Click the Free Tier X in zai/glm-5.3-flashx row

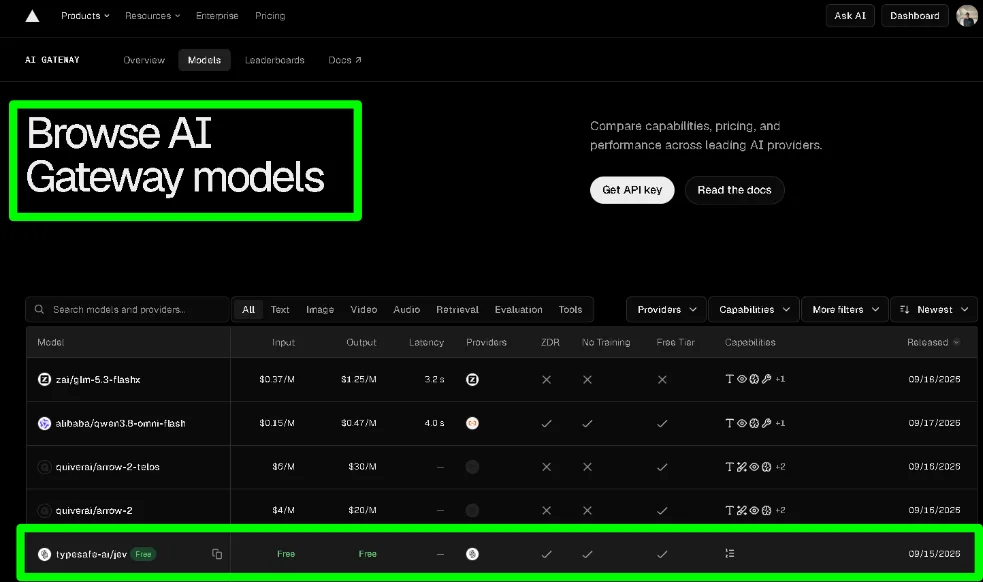click(662, 379)
